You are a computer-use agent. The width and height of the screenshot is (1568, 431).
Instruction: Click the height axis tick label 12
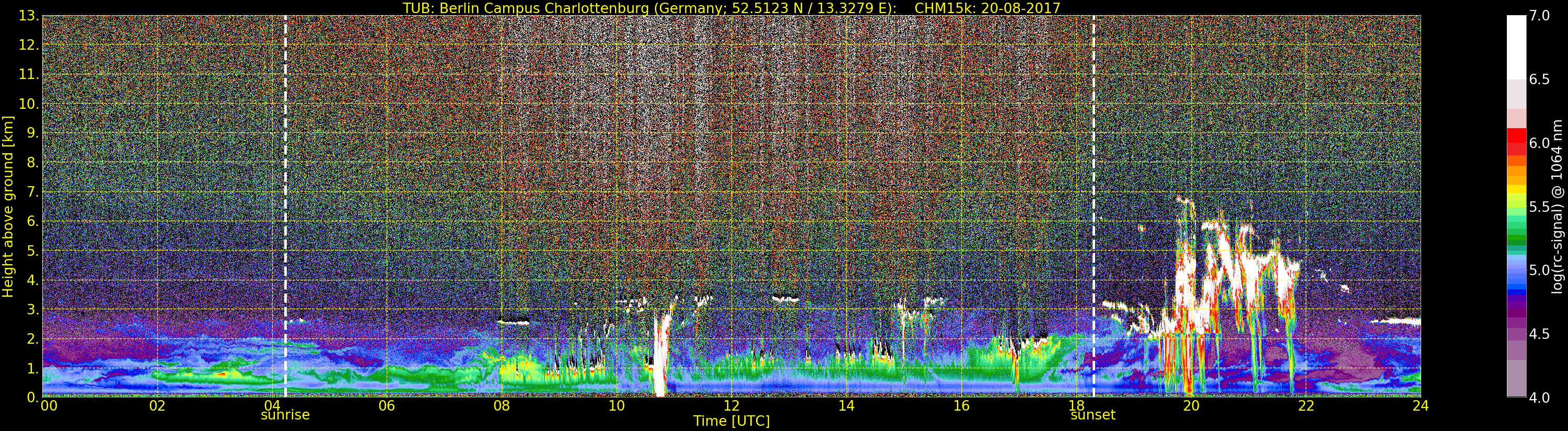30,45
